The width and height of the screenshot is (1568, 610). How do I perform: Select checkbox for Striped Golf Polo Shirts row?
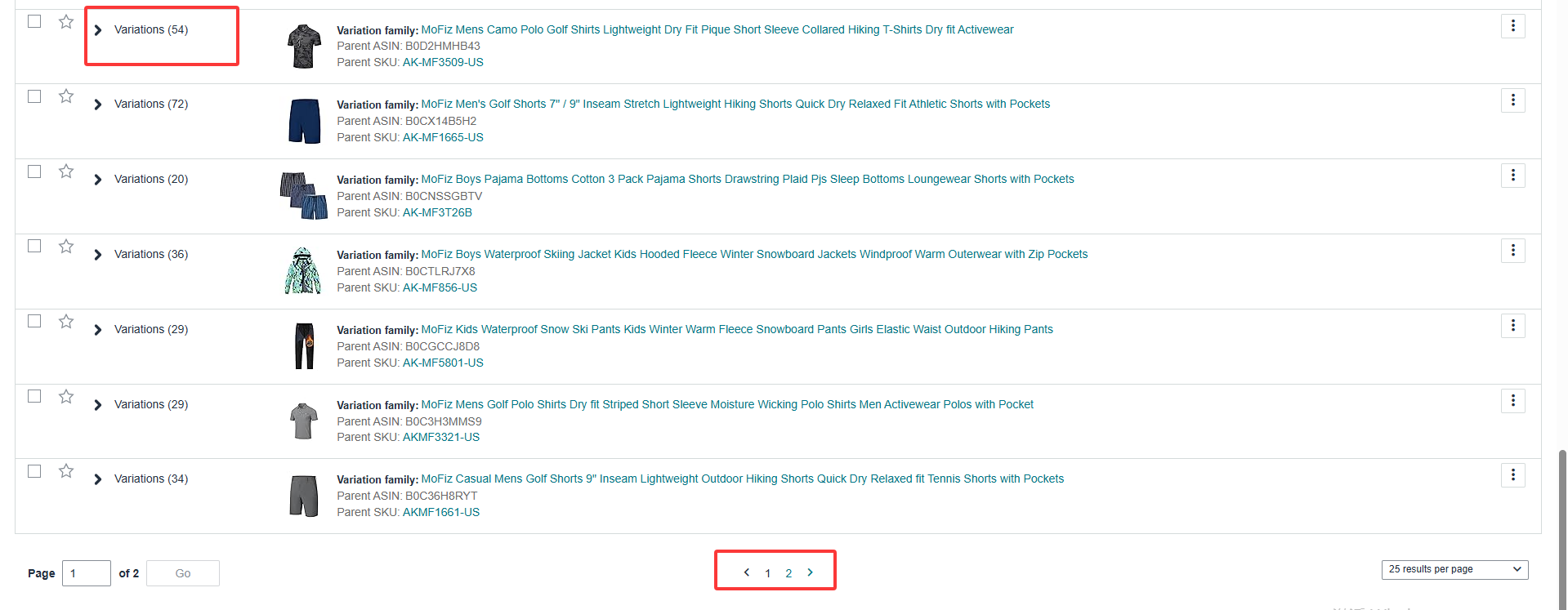coord(34,396)
